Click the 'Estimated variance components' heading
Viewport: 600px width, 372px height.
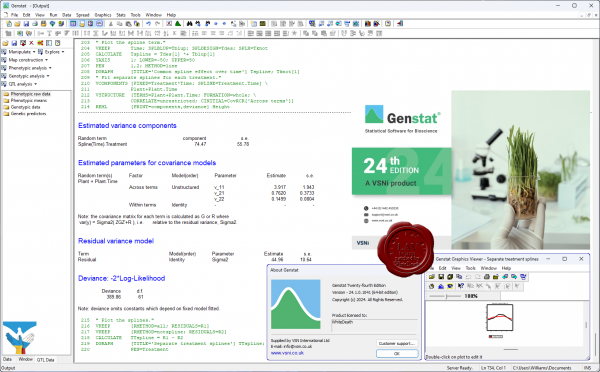(127, 126)
